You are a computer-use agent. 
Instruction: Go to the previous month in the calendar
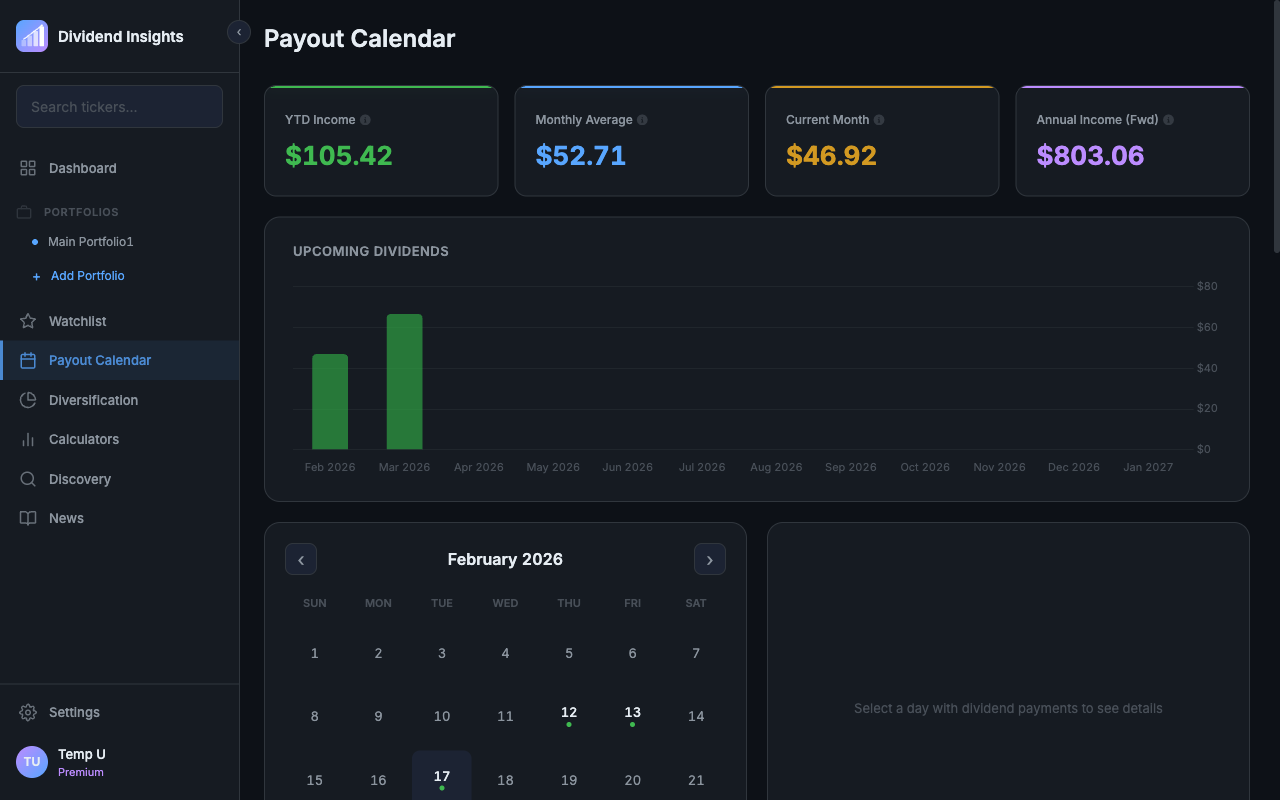point(300,559)
